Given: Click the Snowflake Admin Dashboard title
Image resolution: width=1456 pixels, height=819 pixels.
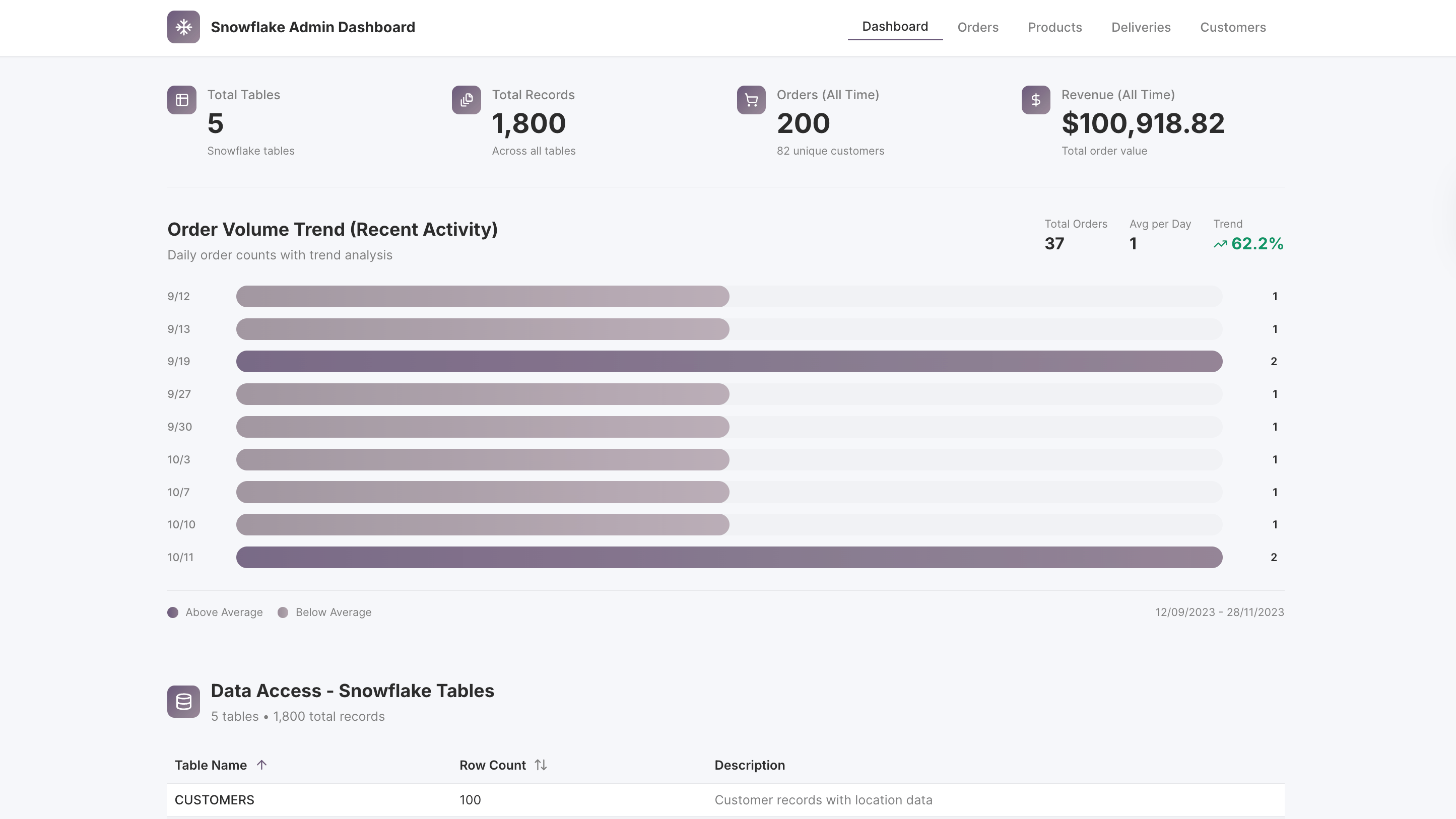Looking at the screenshot, I should tap(312, 27).
